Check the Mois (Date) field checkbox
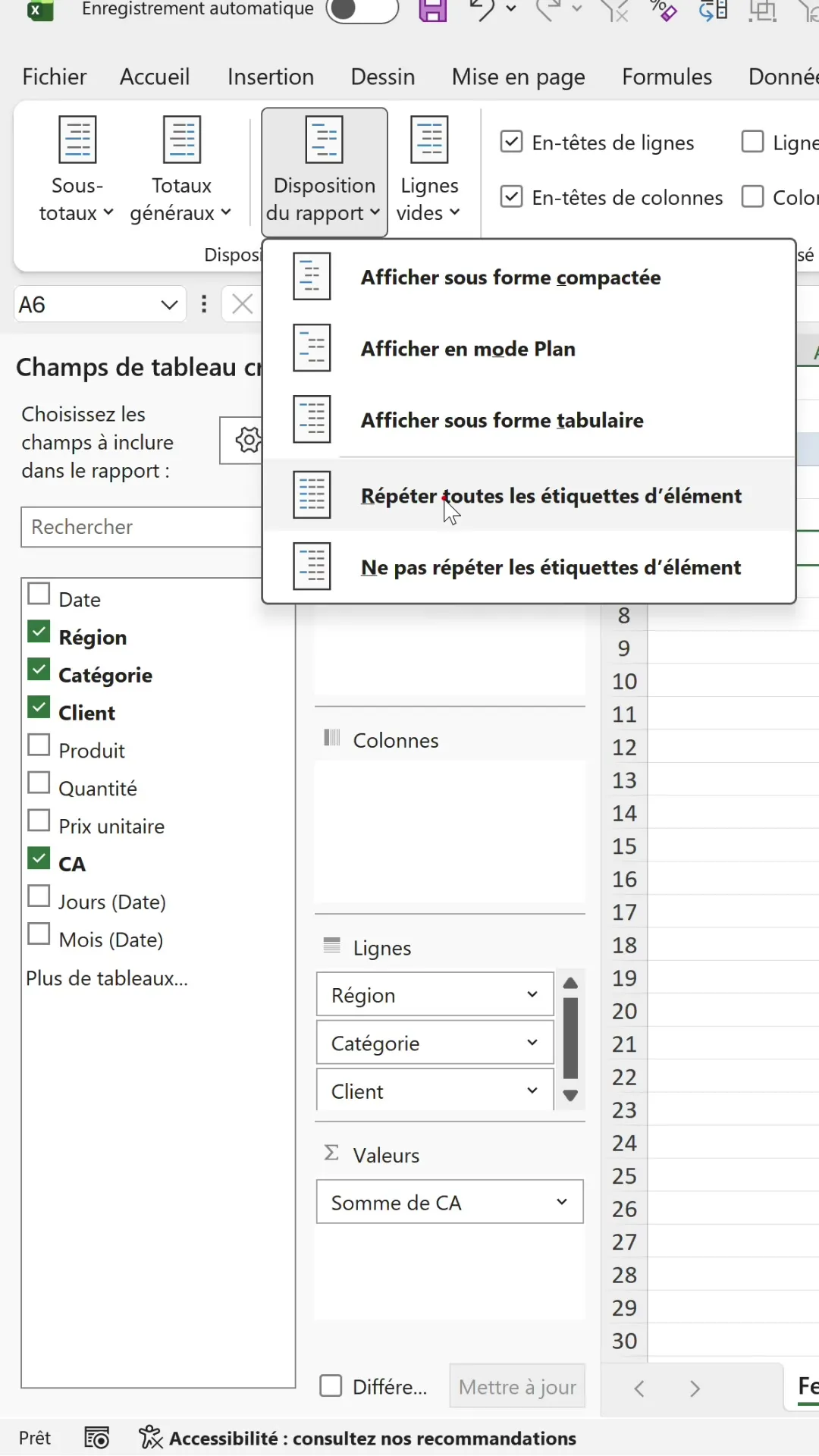Image resolution: width=819 pixels, height=1456 pixels. [x=39, y=934]
